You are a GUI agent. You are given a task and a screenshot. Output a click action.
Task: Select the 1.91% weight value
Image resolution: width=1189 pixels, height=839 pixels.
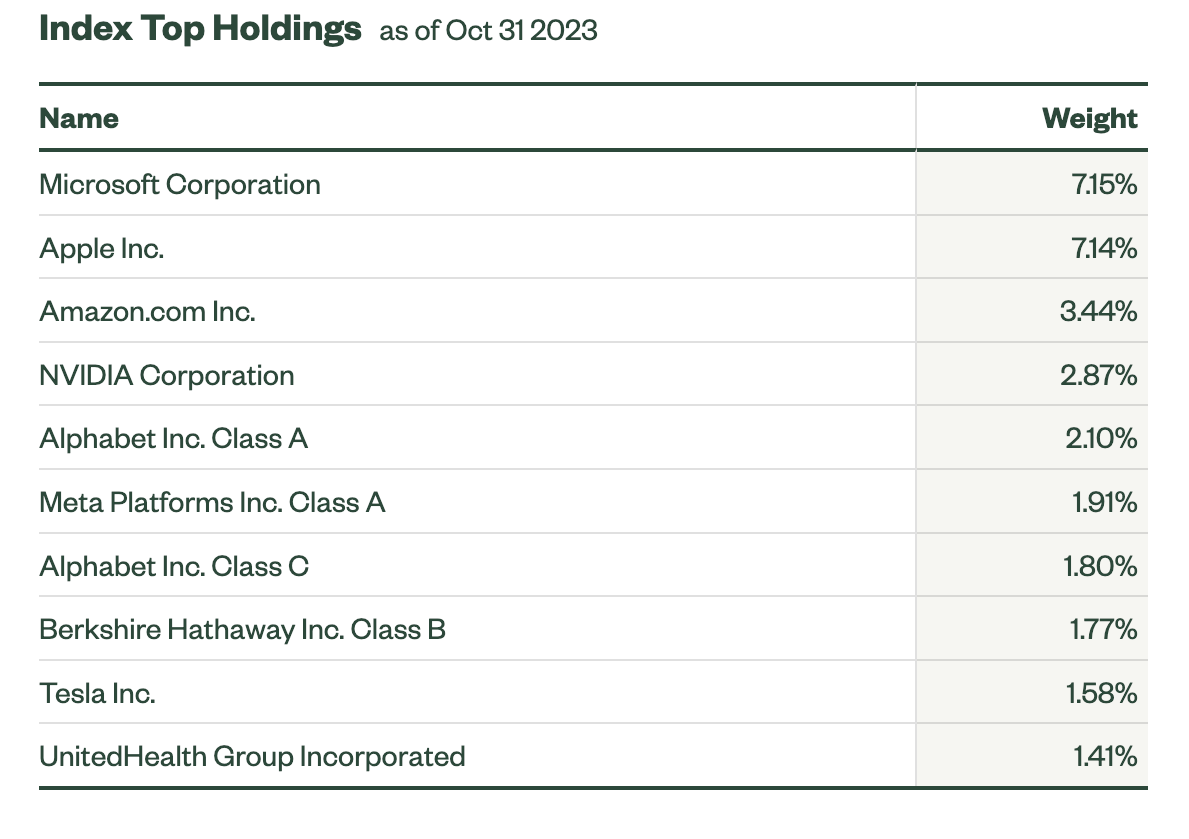1105,502
